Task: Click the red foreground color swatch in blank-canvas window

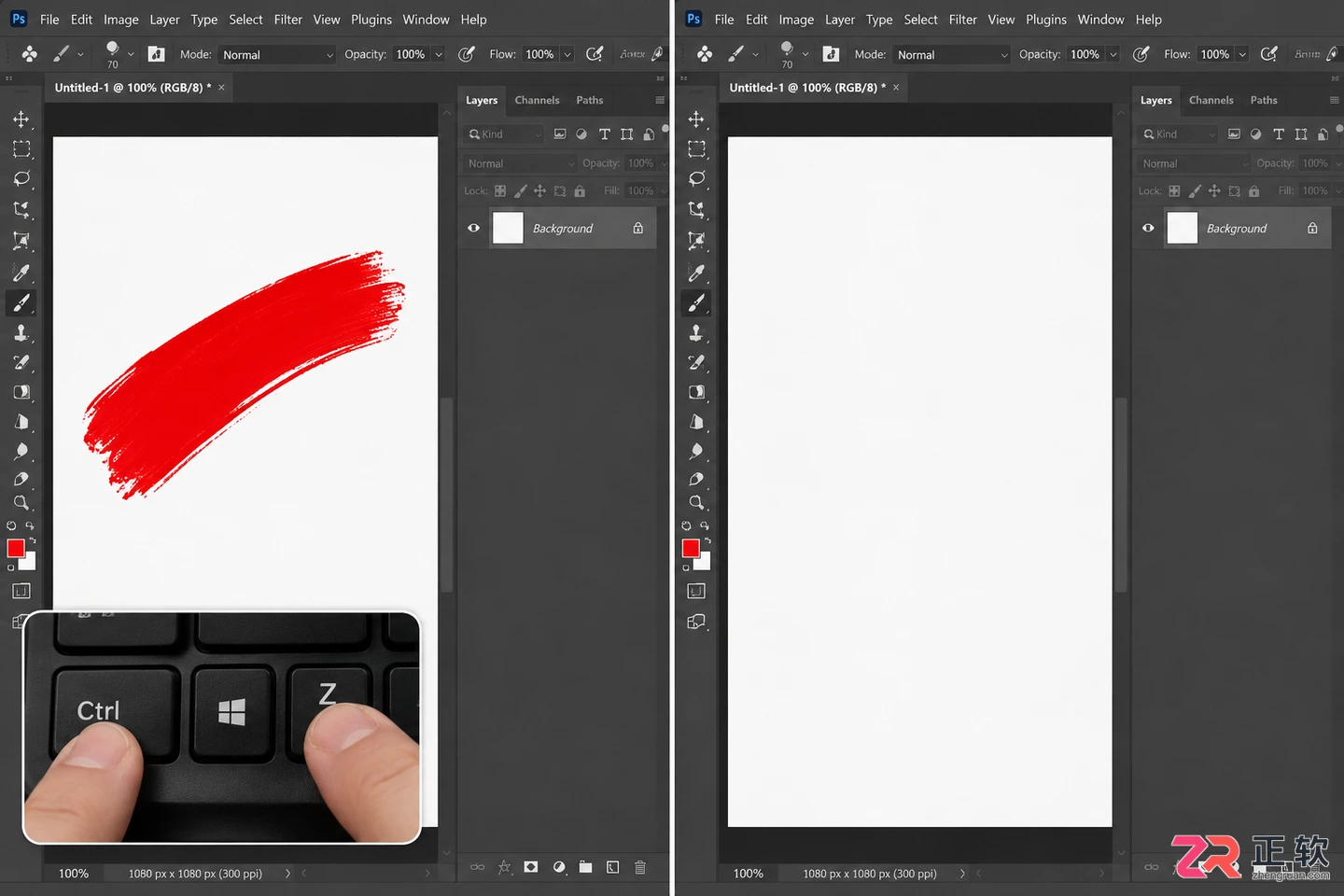Action: [691, 548]
